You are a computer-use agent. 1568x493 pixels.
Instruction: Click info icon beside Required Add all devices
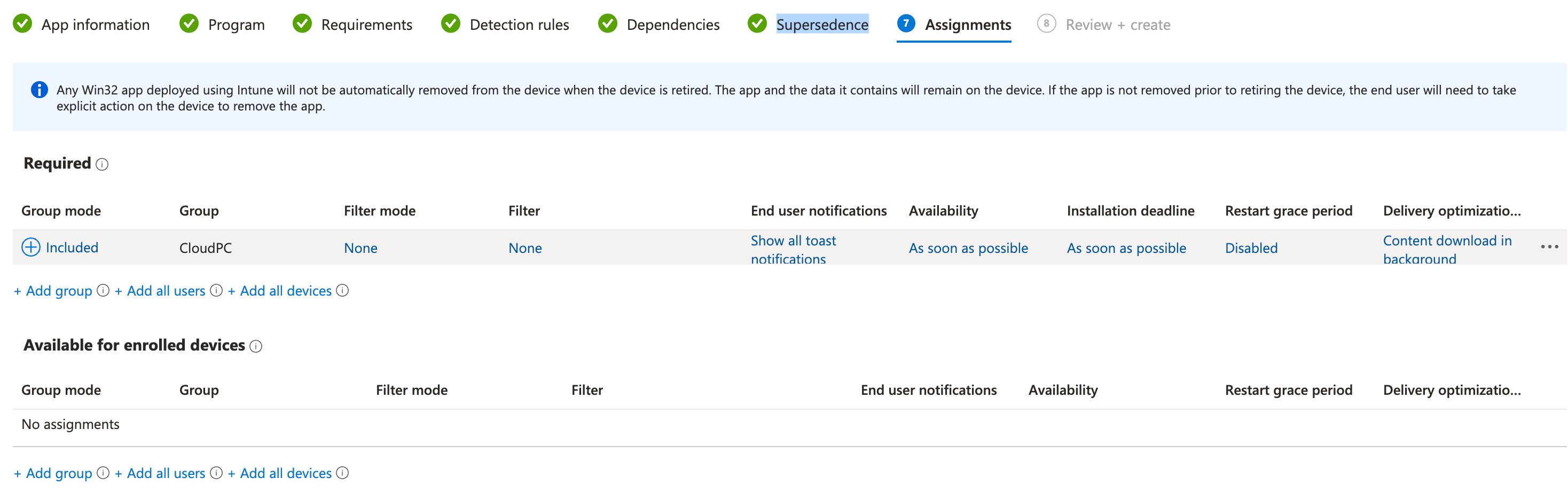click(x=343, y=291)
